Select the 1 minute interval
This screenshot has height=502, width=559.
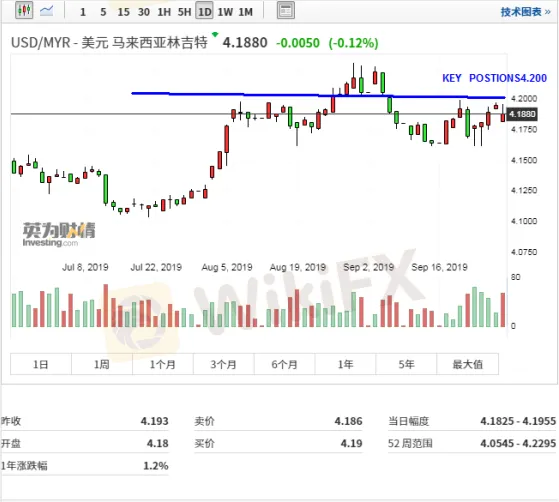(x=83, y=12)
